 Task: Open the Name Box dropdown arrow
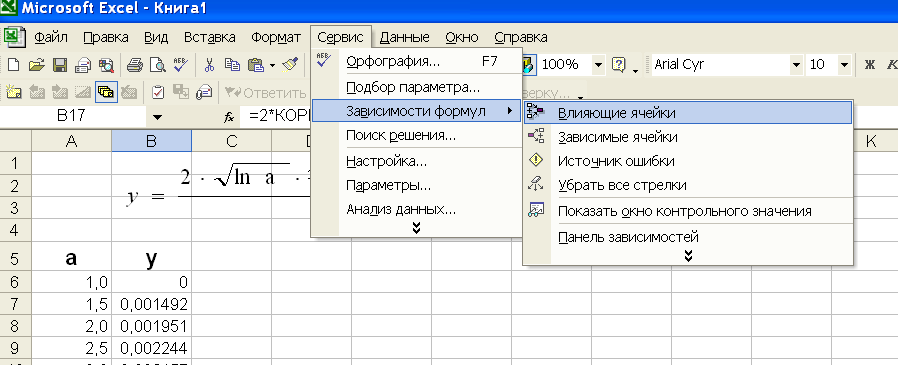pyautogui.click(x=158, y=117)
